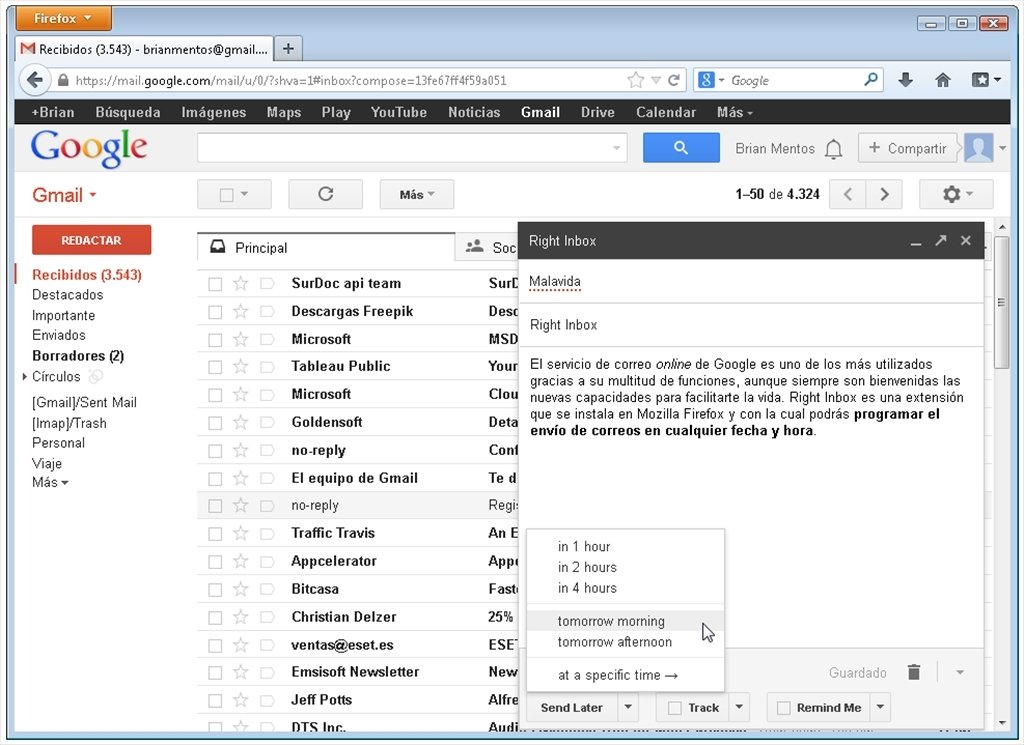This screenshot has height=745, width=1024.
Task: Enable the Remind Me checkbox
Action: [x=784, y=708]
